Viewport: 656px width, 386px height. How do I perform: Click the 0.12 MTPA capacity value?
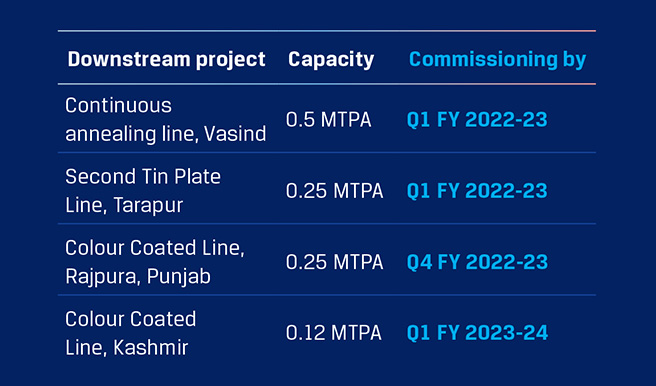pyautogui.click(x=333, y=333)
